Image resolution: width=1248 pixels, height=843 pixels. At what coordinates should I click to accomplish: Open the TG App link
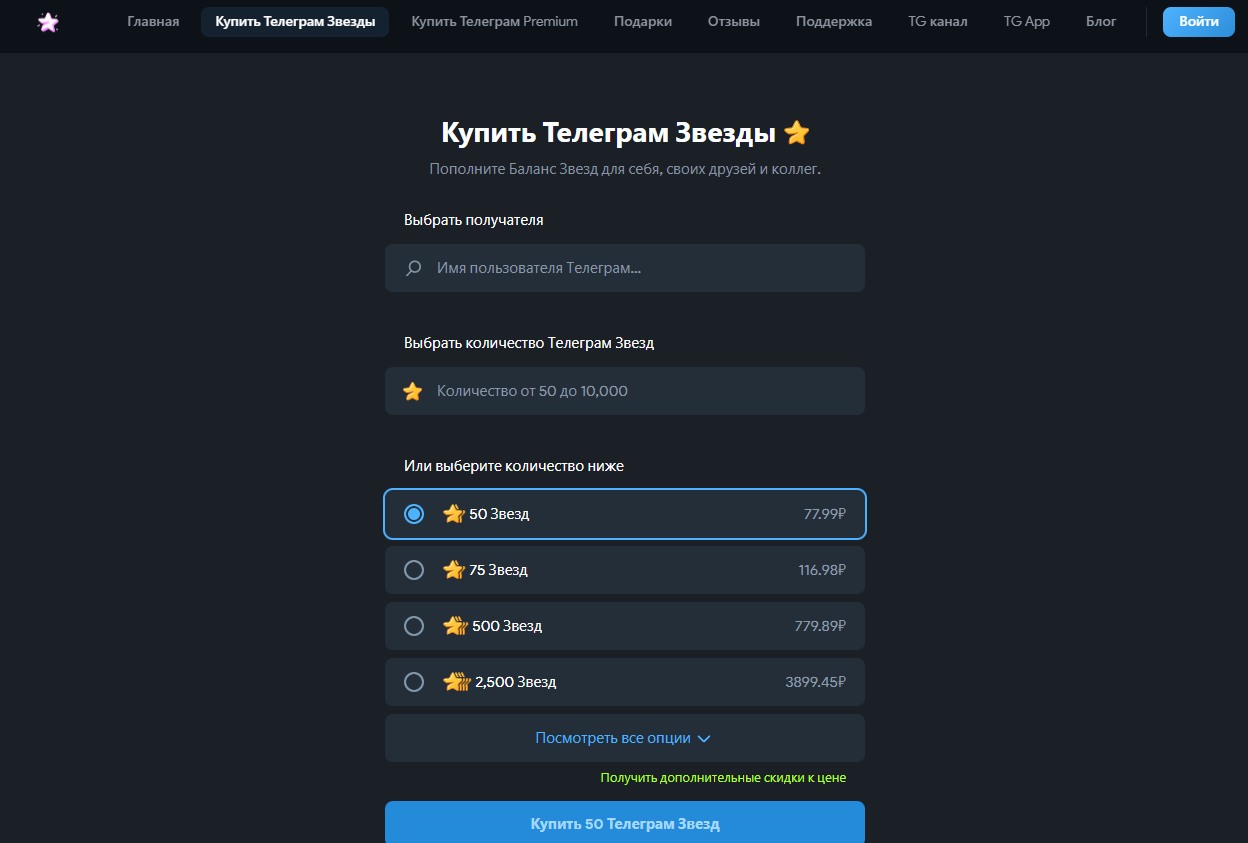(1027, 21)
